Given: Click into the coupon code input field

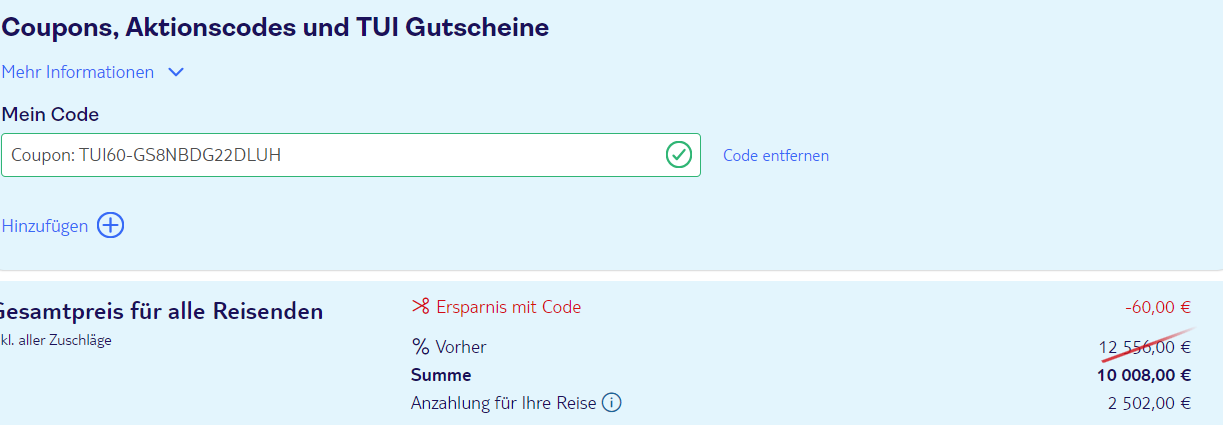Looking at the screenshot, I should point(351,155).
